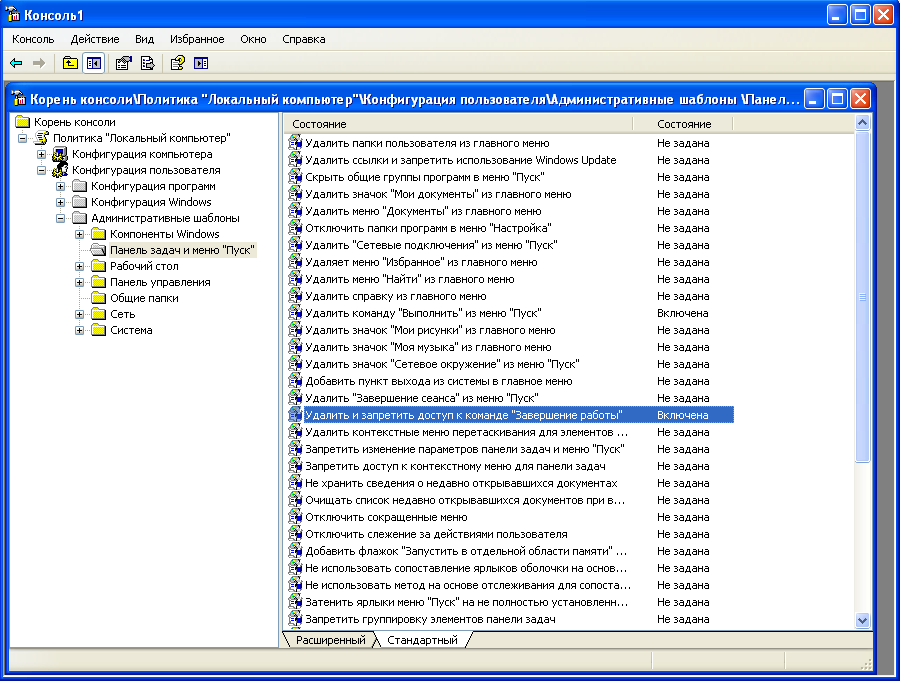
Task: Open the Действие menu
Action: click(95, 39)
